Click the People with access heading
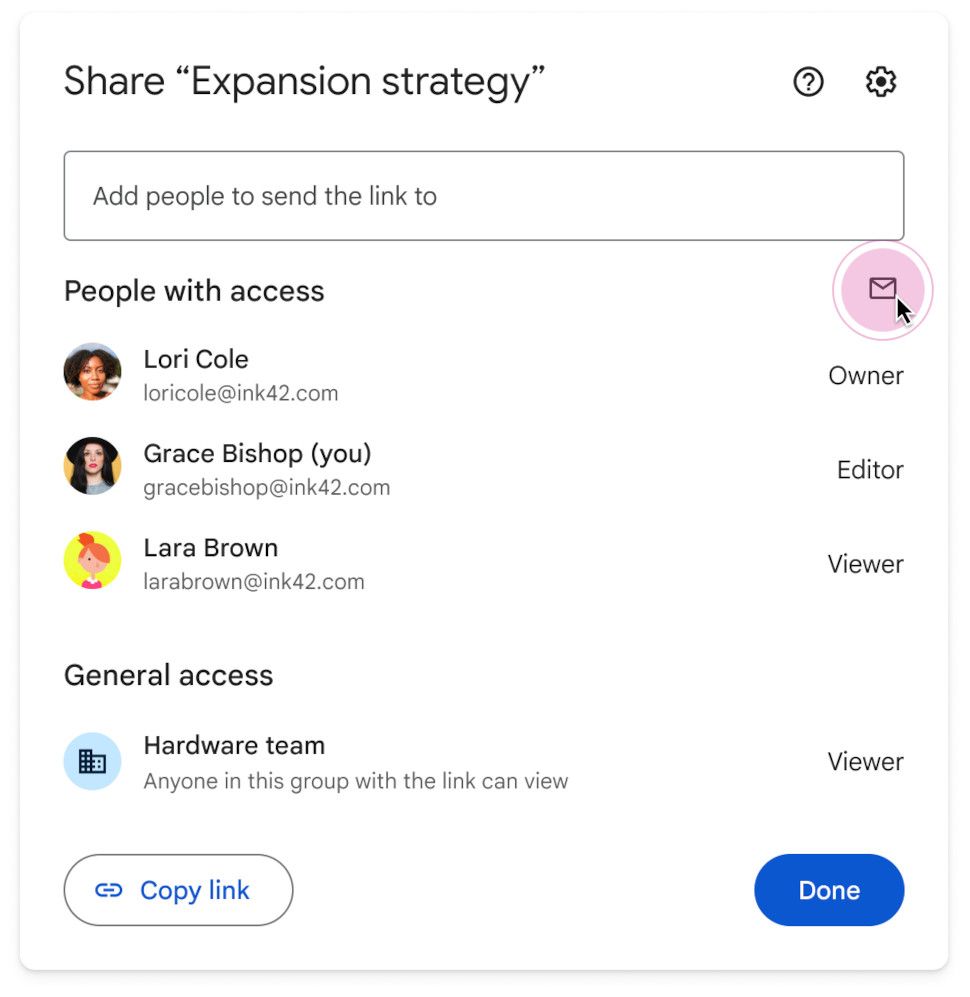970x997 pixels. 194,291
